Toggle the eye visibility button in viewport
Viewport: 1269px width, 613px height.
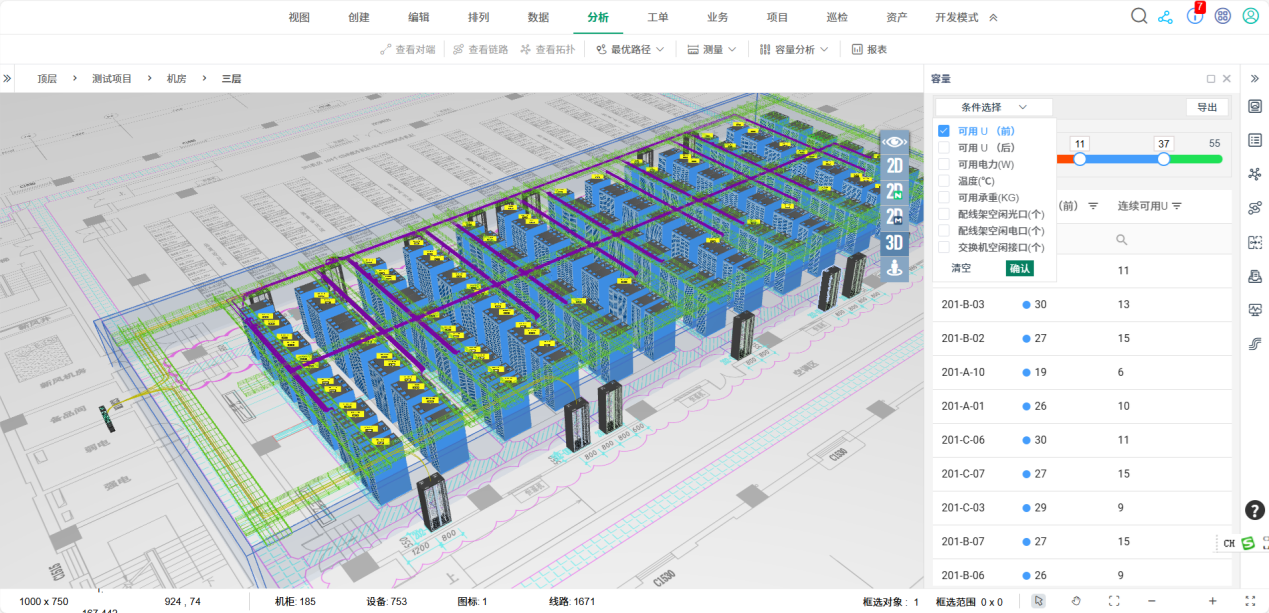click(895, 142)
